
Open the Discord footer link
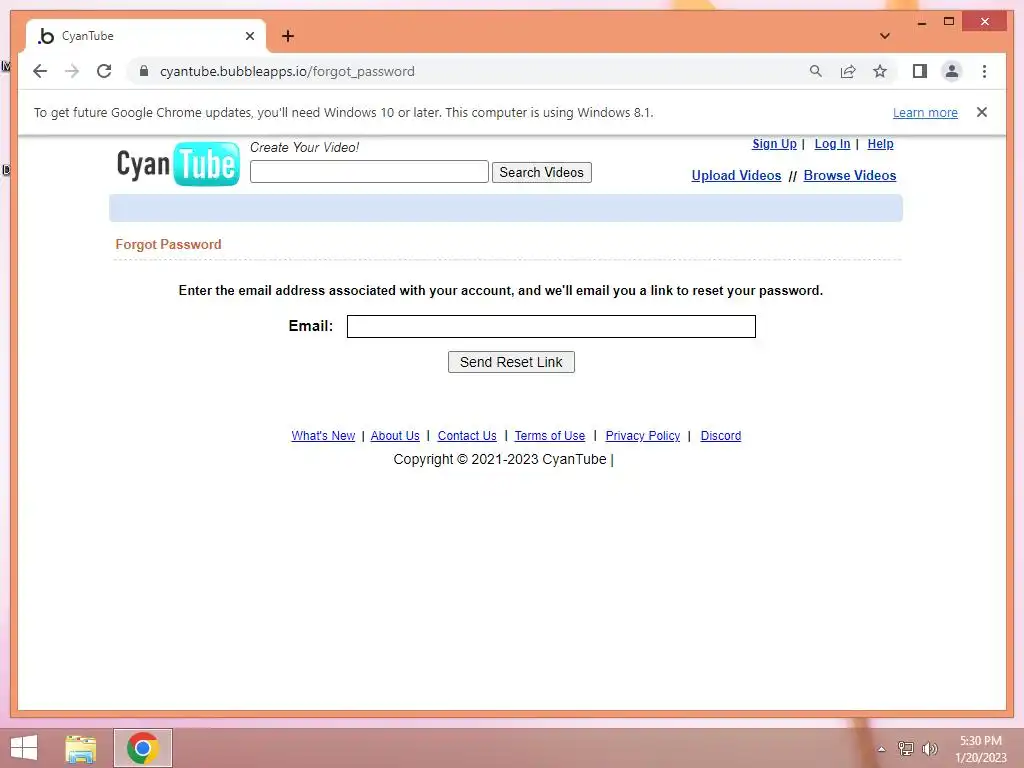721,436
